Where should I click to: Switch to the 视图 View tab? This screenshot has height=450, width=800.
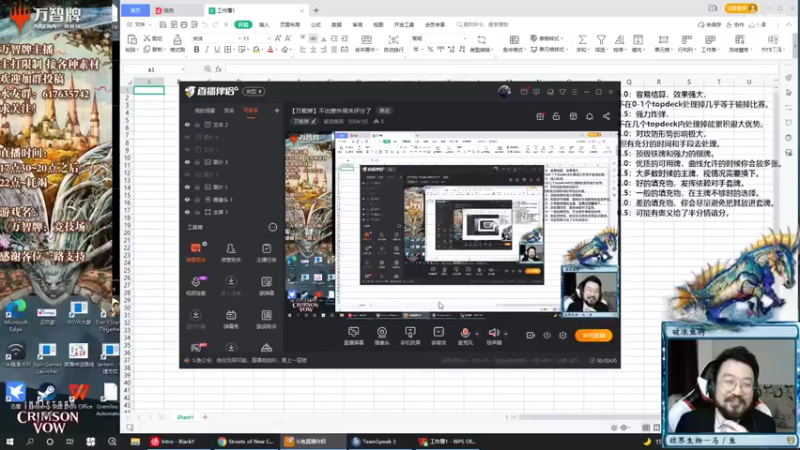[378, 24]
